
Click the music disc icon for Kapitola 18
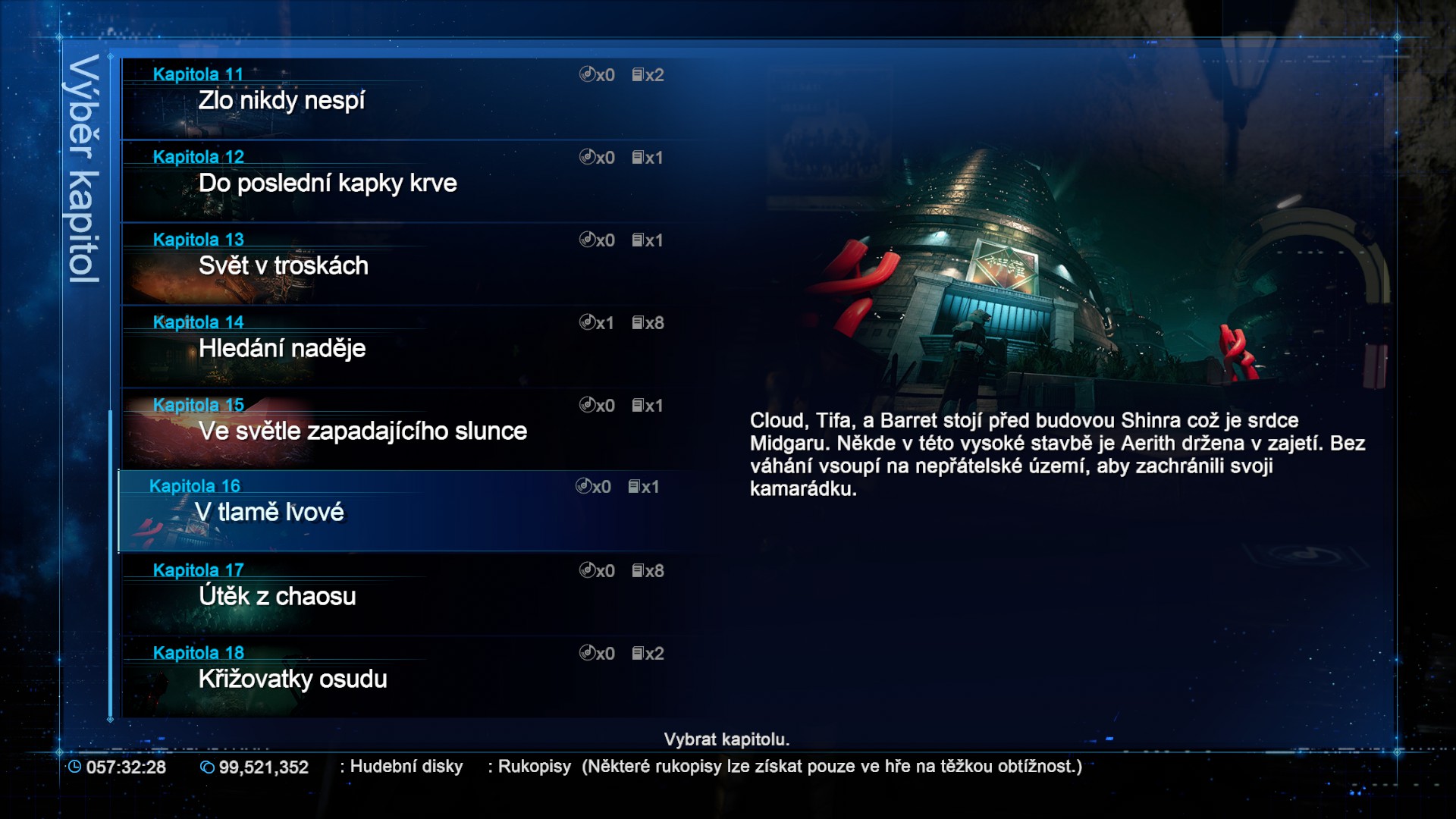click(587, 653)
